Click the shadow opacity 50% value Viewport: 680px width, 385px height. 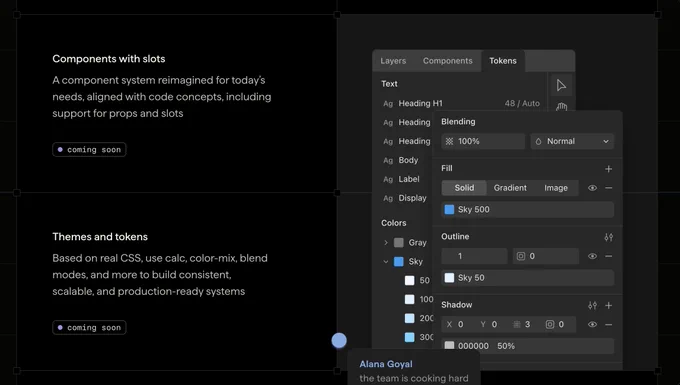(506, 346)
